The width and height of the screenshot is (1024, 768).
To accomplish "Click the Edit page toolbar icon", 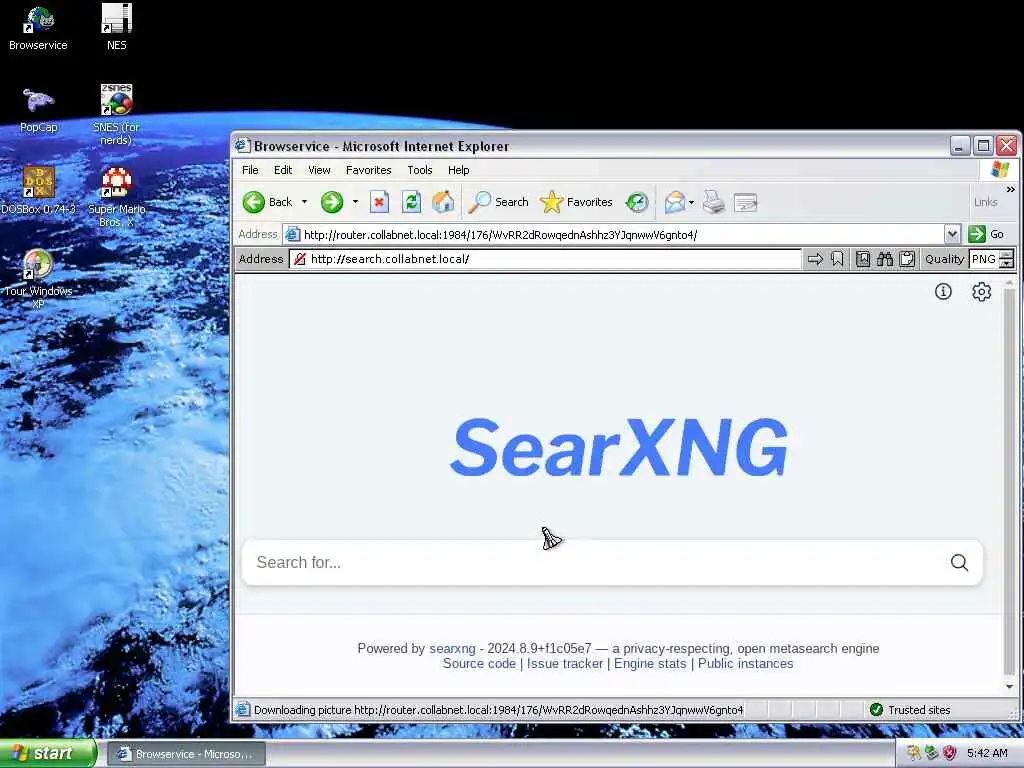I will pos(745,202).
